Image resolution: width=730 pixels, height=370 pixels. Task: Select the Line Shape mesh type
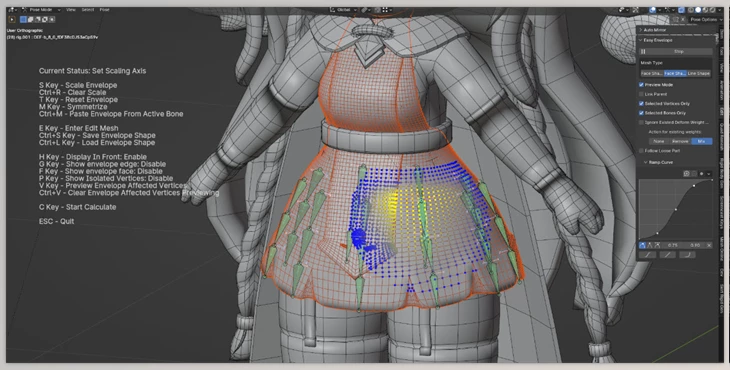tap(699, 73)
